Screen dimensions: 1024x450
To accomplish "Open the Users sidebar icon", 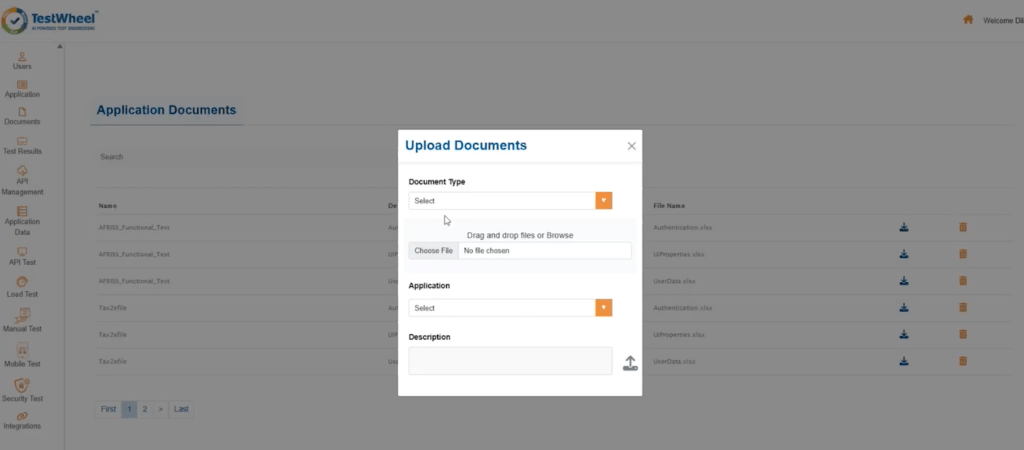I will tap(22, 60).
